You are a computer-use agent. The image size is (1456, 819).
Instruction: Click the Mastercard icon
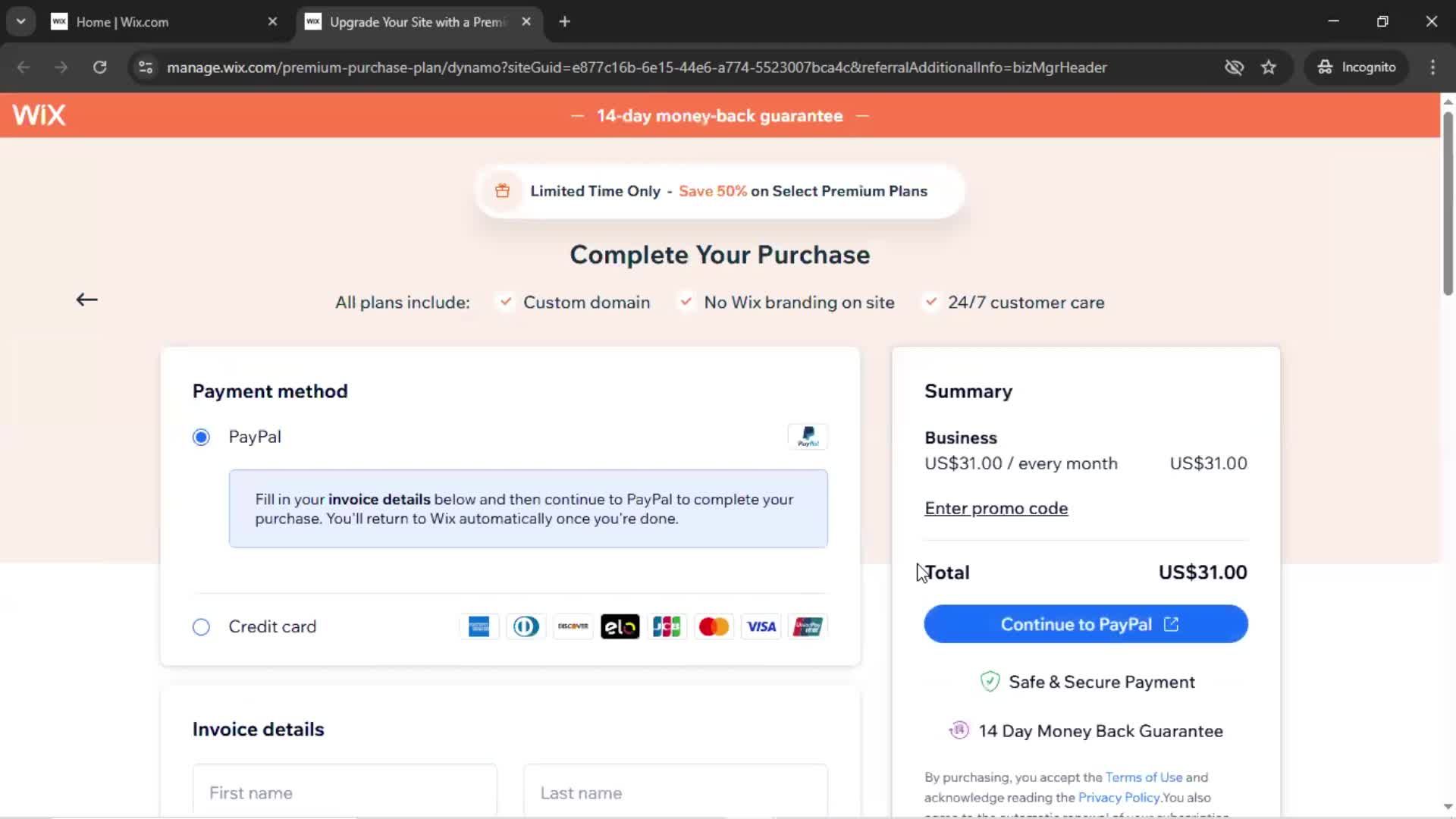click(714, 626)
